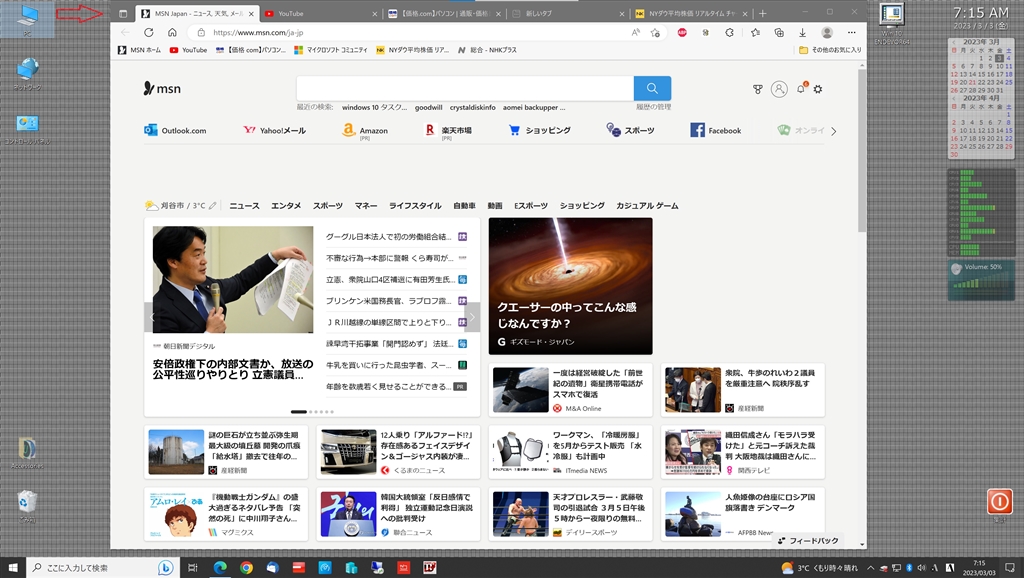Go to the browser home page icon
Screen dimensions: 1024x578
click(x=172, y=32)
